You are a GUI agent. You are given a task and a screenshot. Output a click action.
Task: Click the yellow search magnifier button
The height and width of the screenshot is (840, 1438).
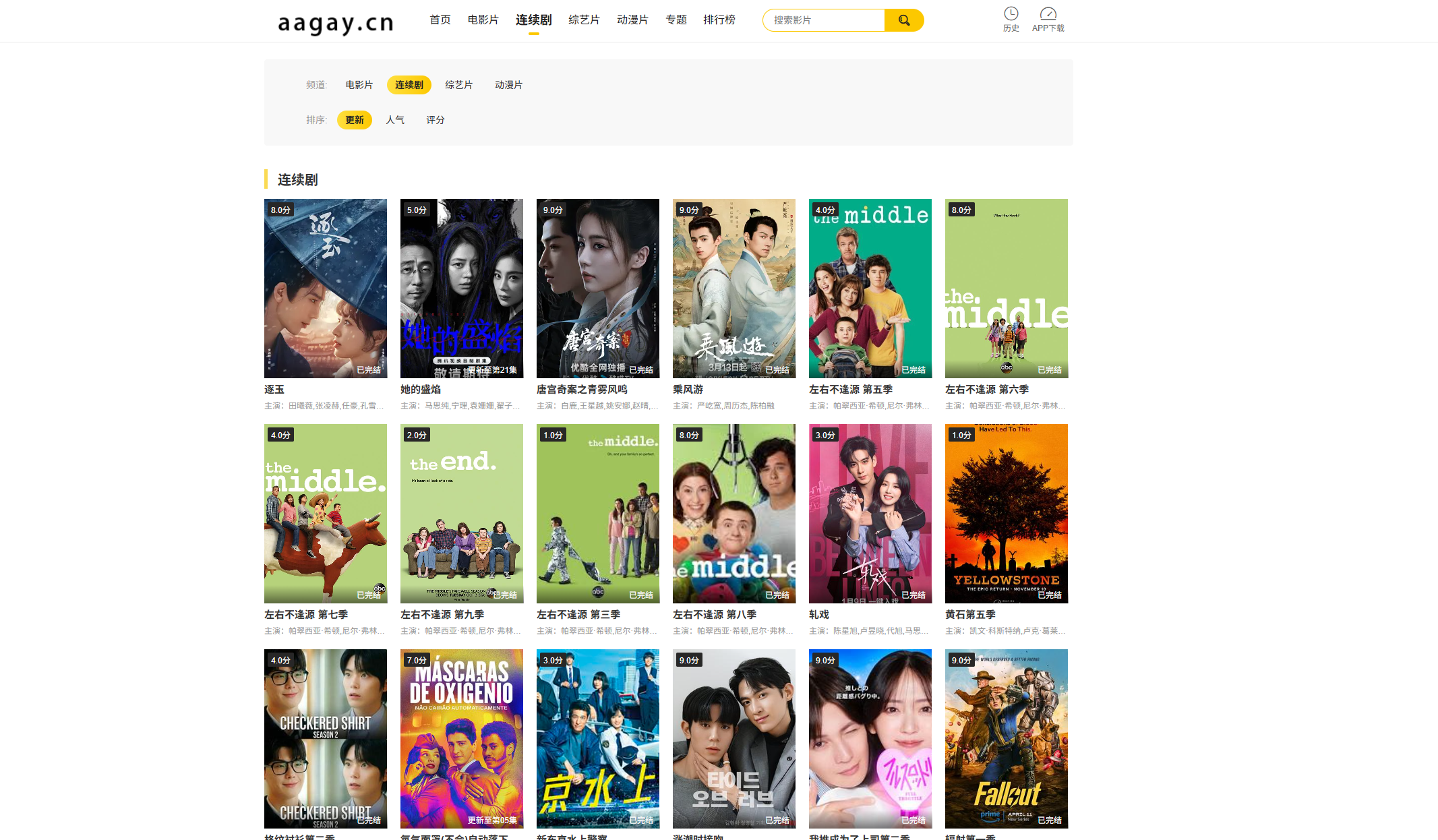tap(903, 20)
